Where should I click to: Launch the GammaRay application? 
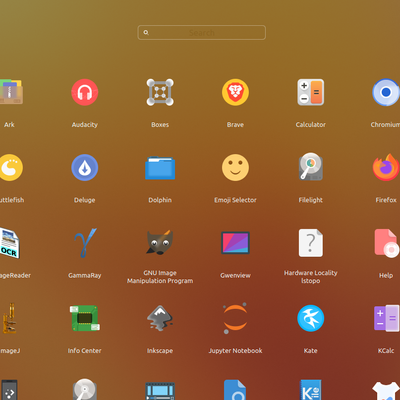(x=85, y=243)
